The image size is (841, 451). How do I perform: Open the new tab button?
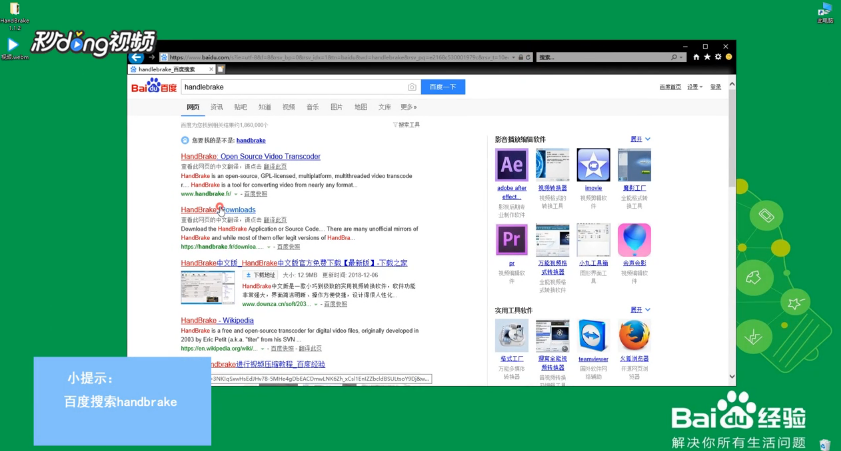[220, 69]
